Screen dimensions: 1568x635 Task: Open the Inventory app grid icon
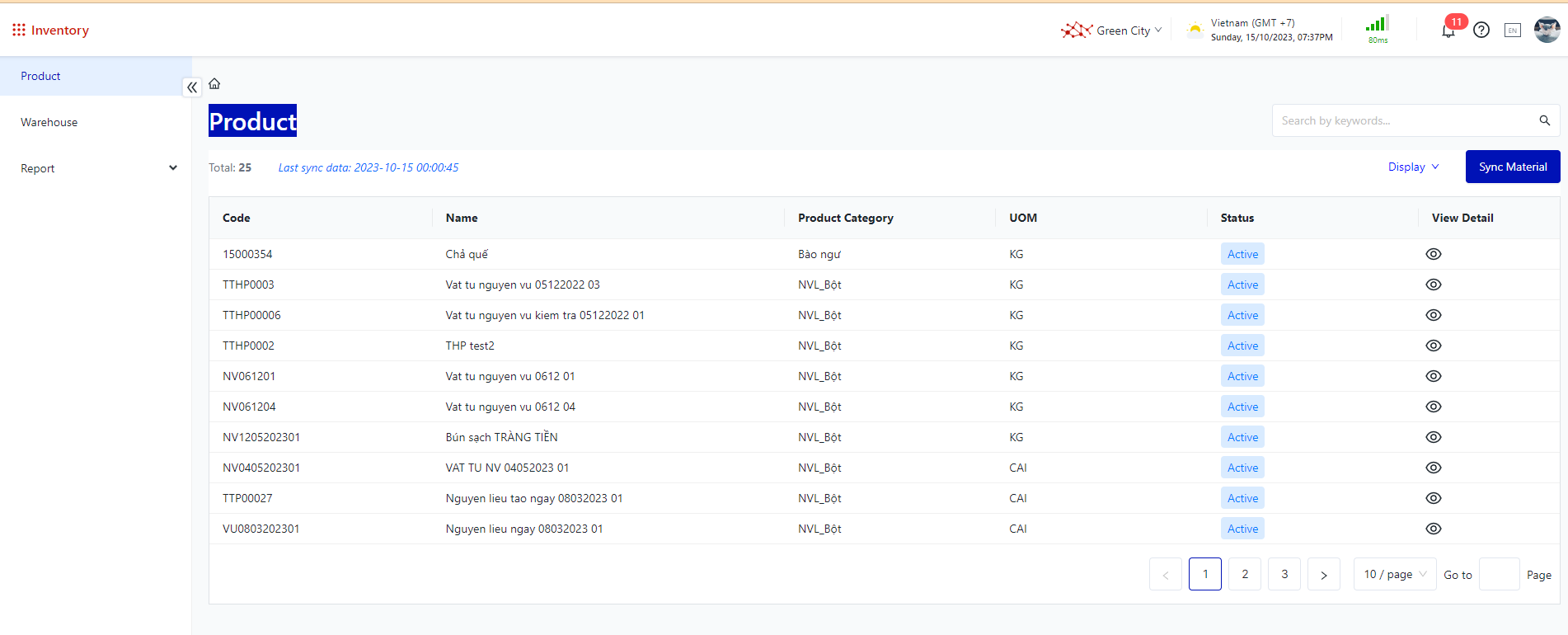click(x=18, y=30)
